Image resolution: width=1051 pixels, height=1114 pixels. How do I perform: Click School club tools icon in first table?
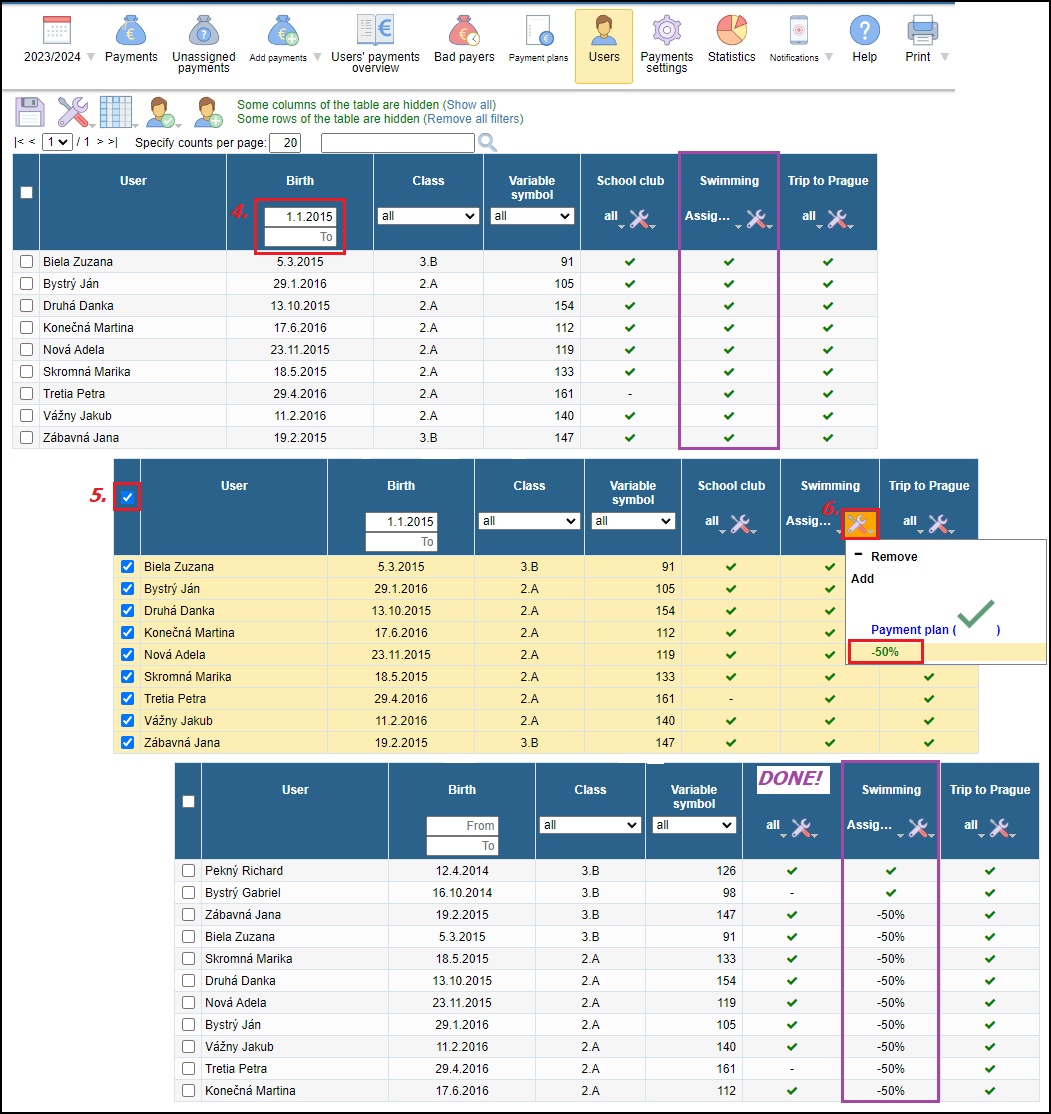click(x=640, y=220)
